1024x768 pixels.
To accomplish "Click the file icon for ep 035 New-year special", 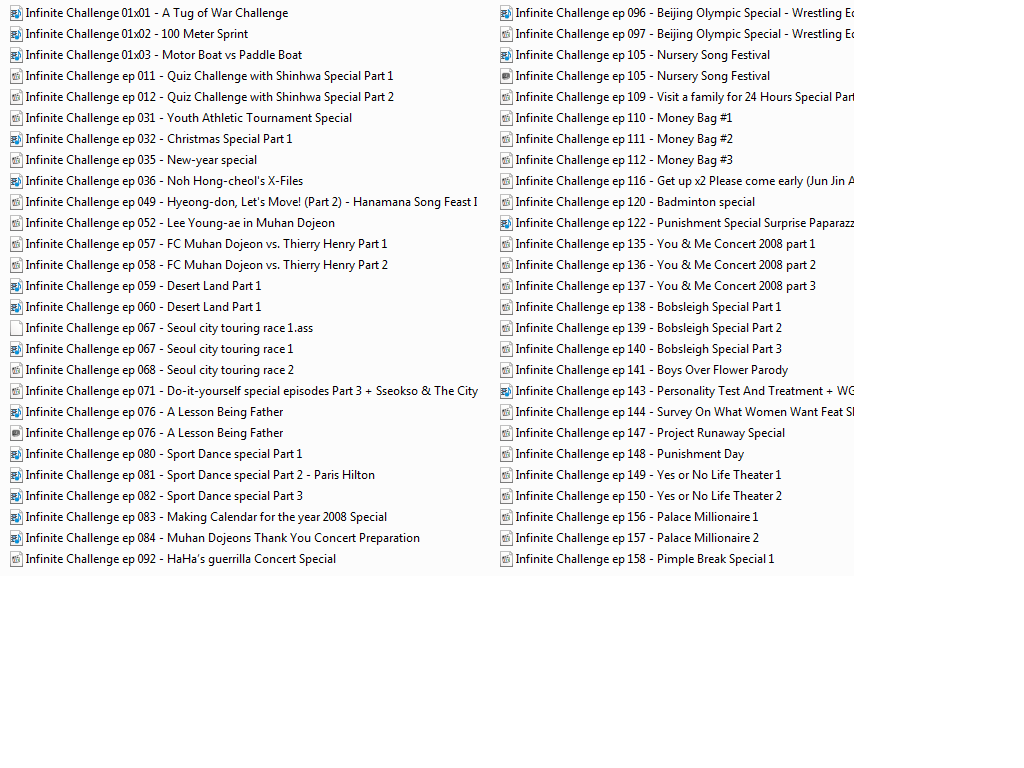I will tap(16, 160).
